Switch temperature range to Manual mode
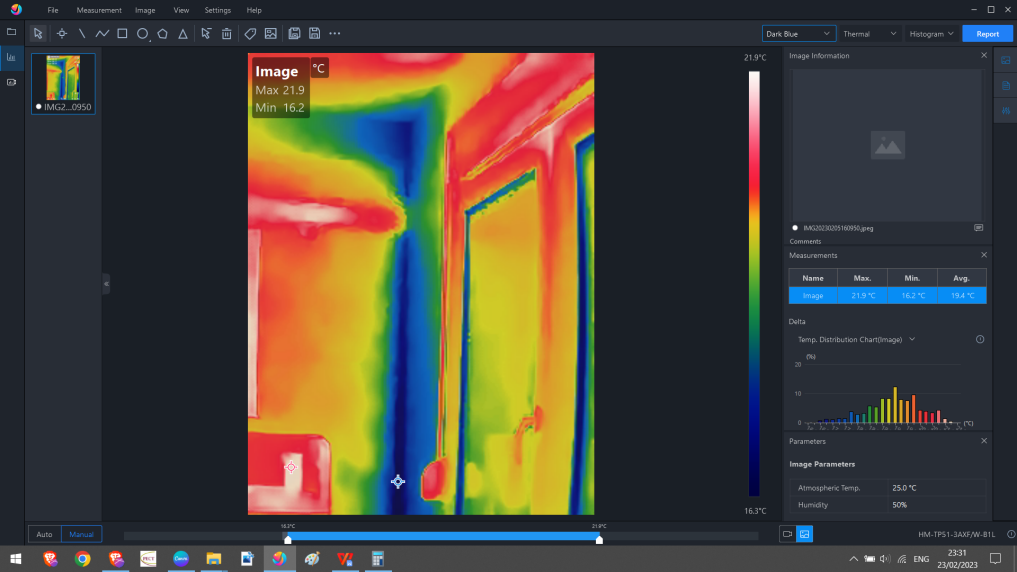 (81, 534)
